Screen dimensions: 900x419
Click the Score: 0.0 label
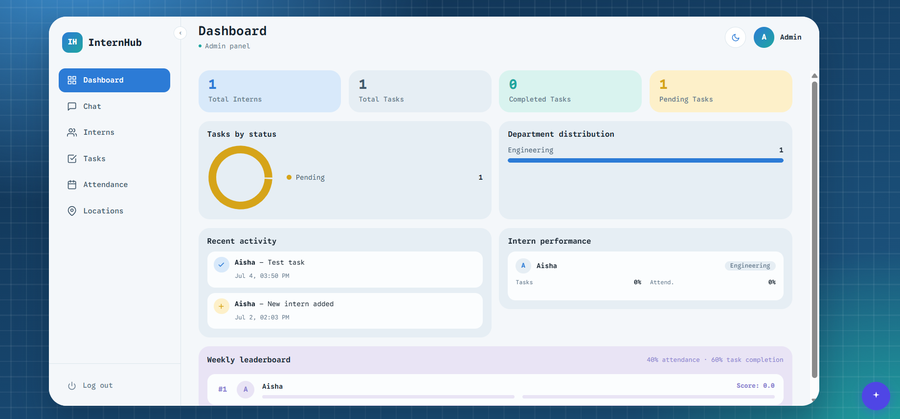755,386
